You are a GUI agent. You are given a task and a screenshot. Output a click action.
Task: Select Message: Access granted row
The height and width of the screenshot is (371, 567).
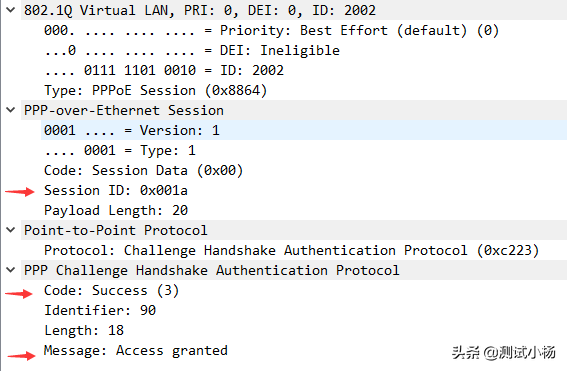click(x=304, y=350)
